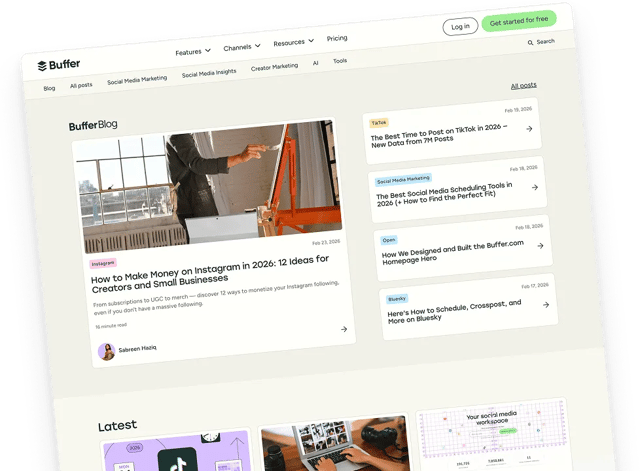640x471 pixels.
Task: Click arrow on Social Media Scheduling Tools card
Action: [535, 187]
